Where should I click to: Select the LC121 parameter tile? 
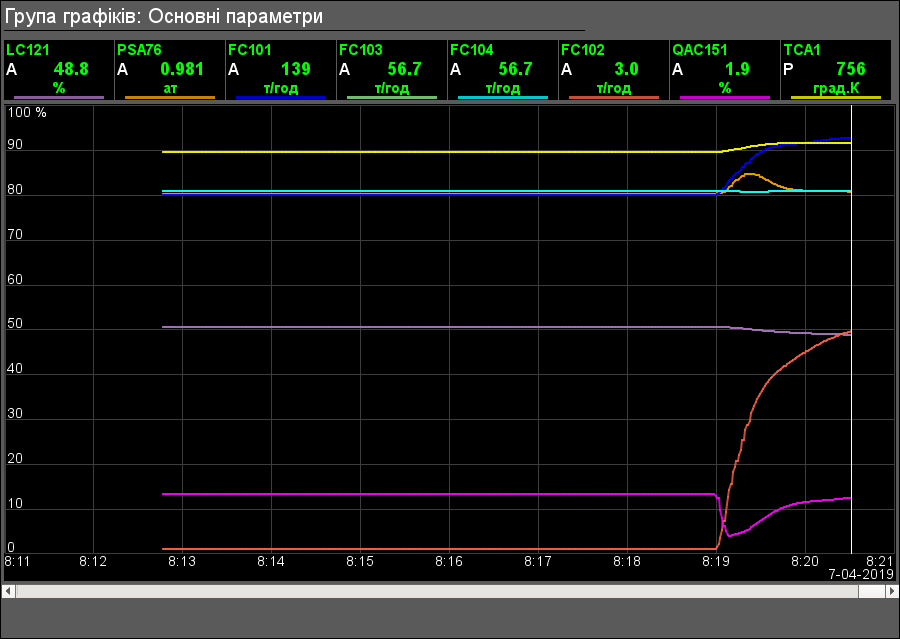(x=59, y=70)
